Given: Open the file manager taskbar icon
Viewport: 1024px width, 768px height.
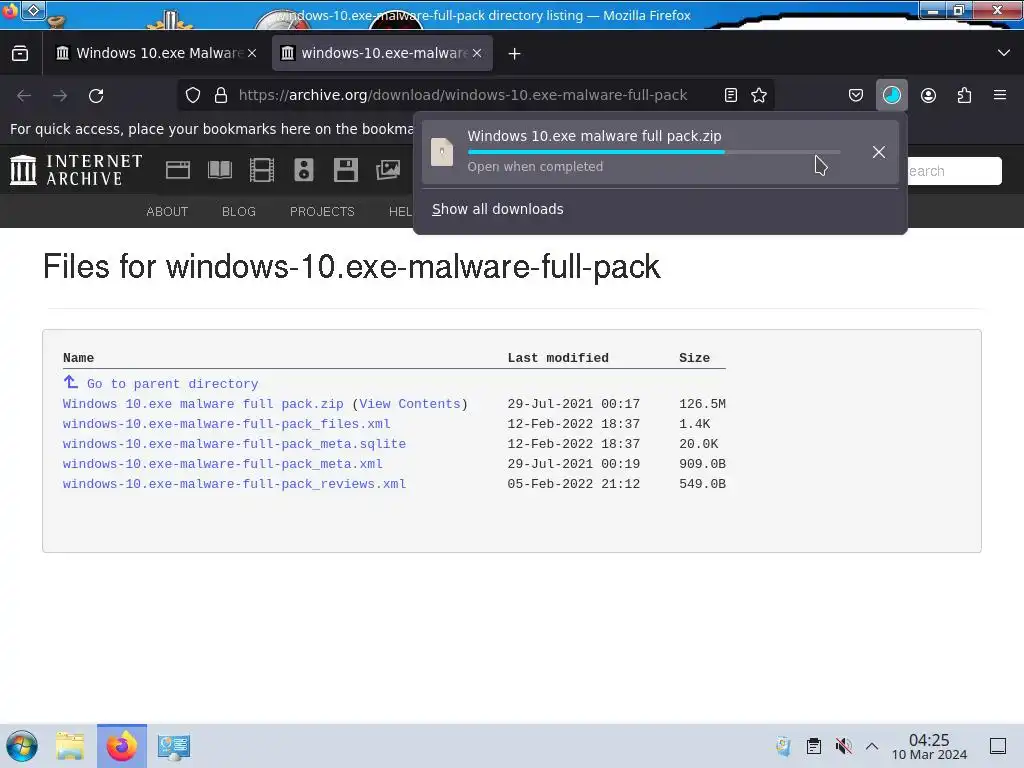Looking at the screenshot, I should [70, 746].
